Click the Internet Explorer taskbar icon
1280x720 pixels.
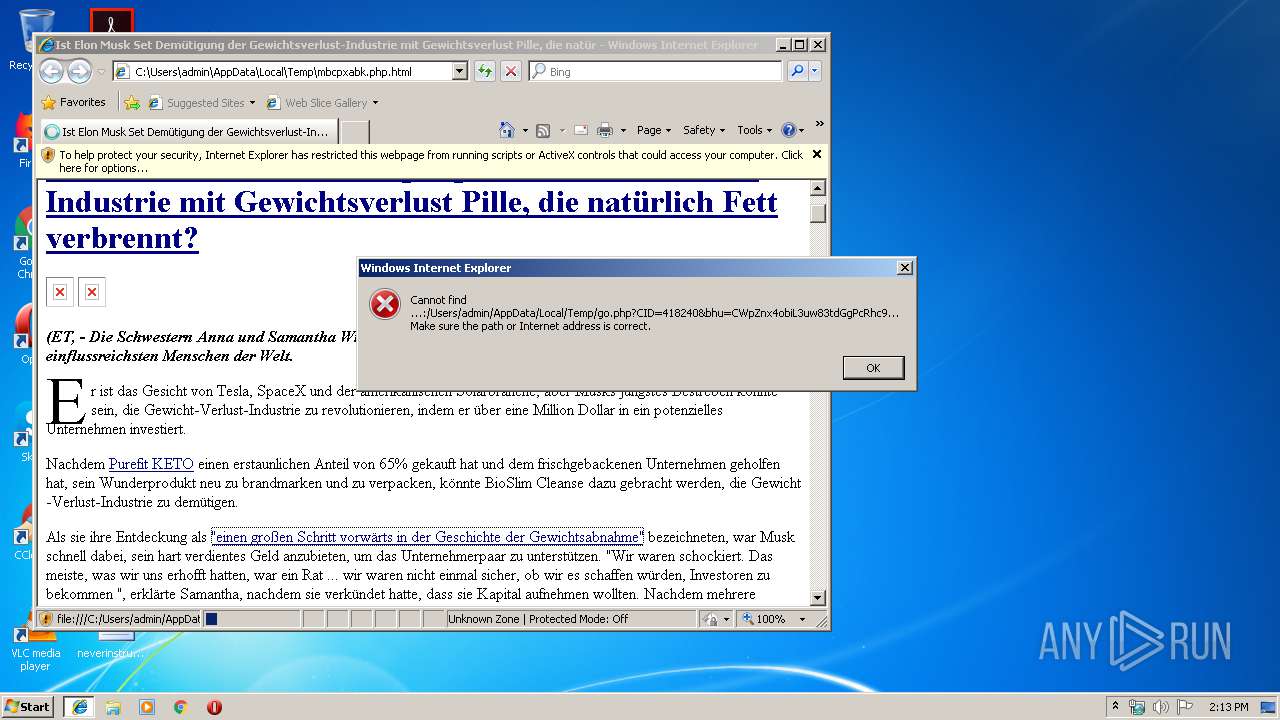(x=79, y=706)
